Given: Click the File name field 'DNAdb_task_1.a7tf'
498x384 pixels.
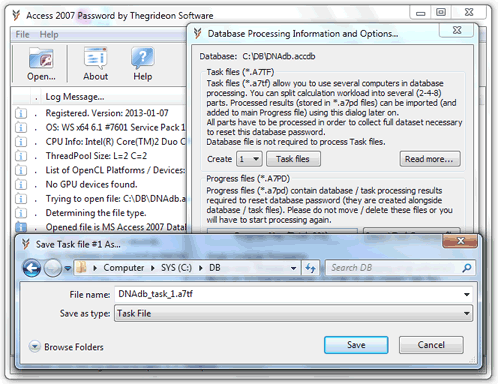Looking at the screenshot, I should (x=289, y=294).
